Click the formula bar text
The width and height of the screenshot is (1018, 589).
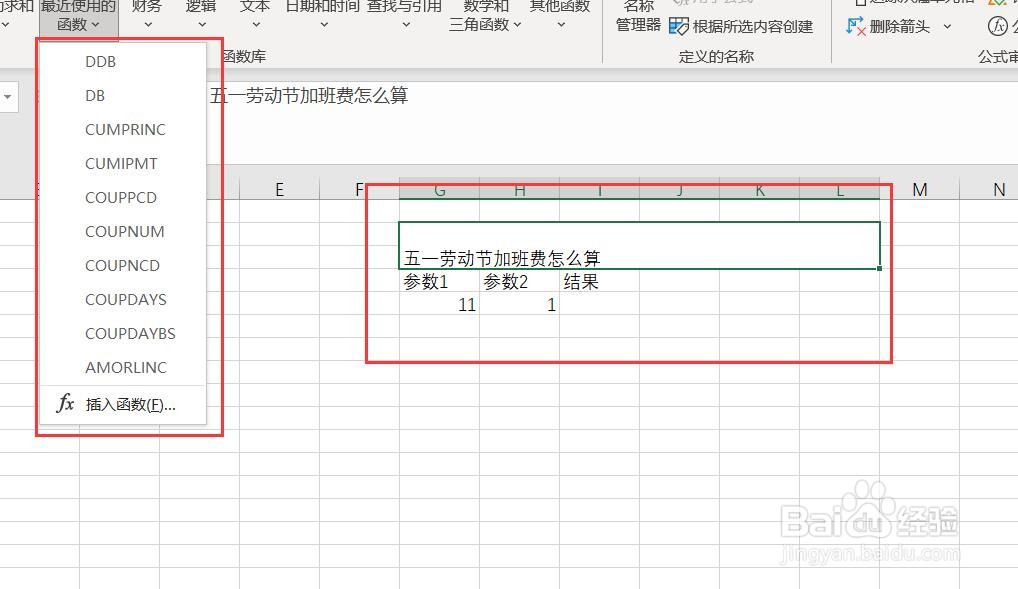click(x=309, y=96)
